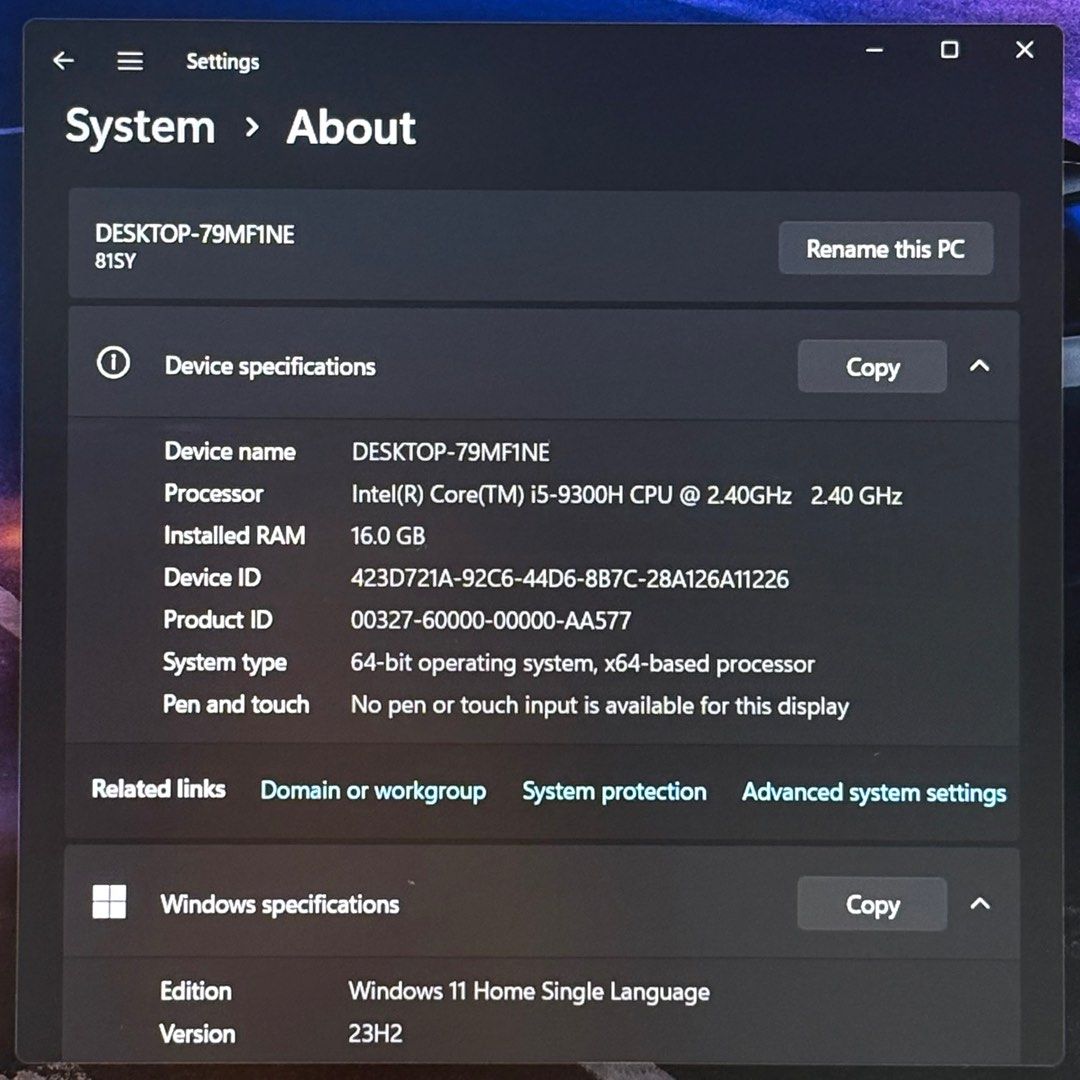The width and height of the screenshot is (1080, 1080).
Task: Click the Settings gear label in title bar
Action: coord(222,61)
